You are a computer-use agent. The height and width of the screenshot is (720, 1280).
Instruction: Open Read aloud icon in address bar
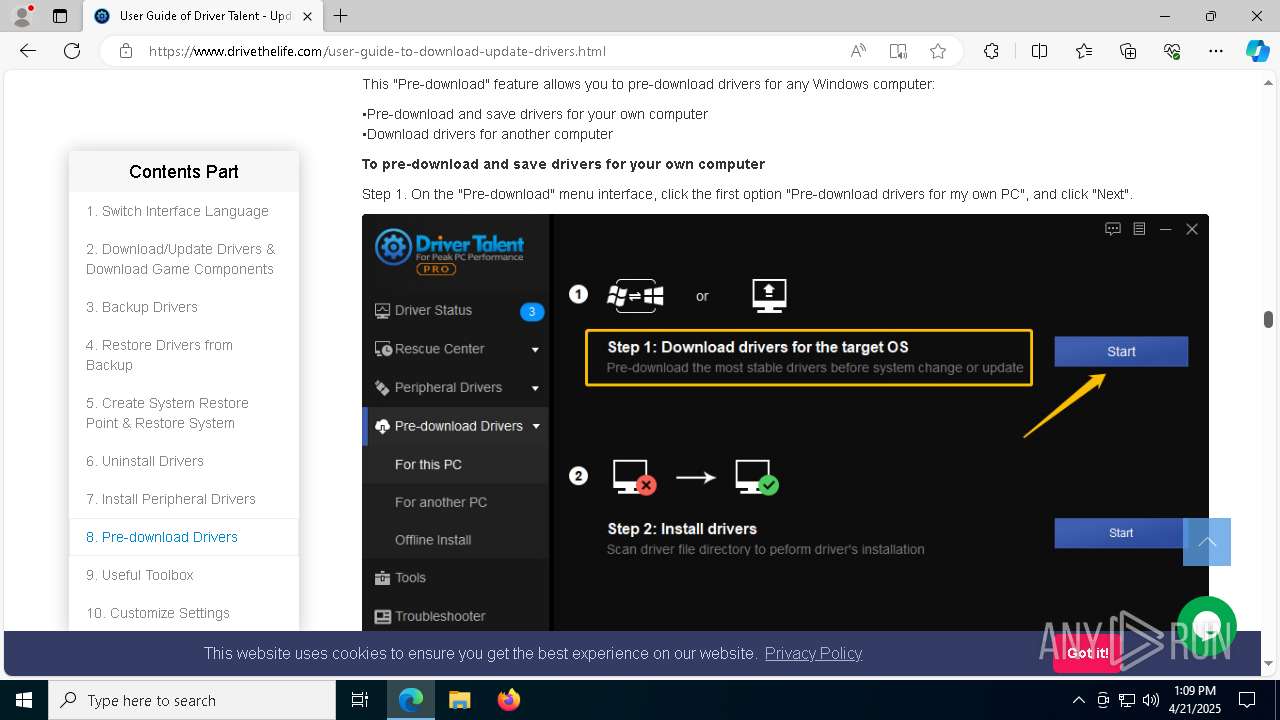click(x=858, y=51)
